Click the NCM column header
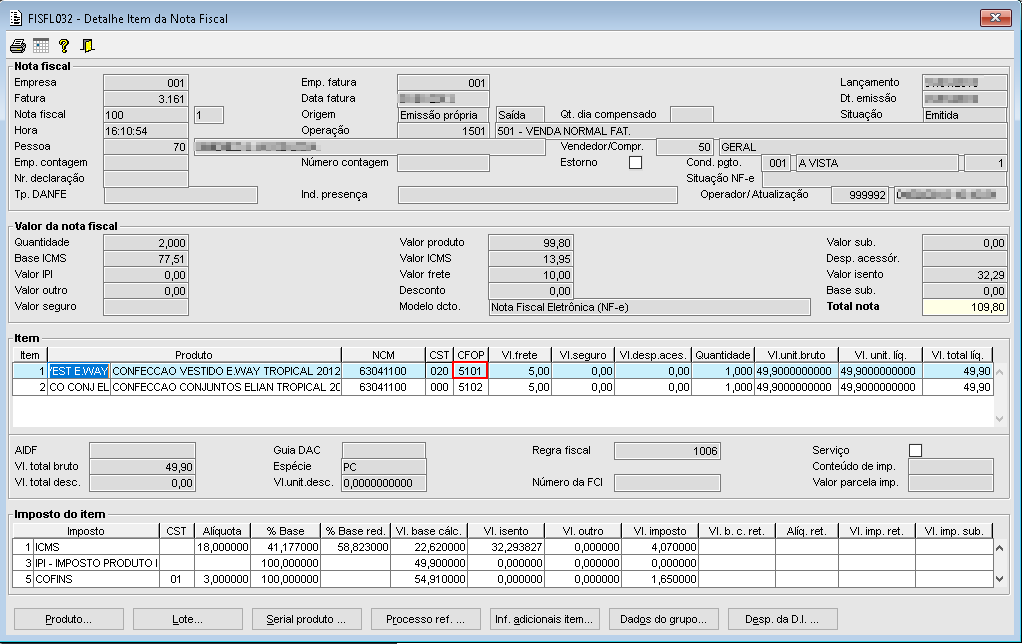The width and height of the screenshot is (1022, 644). pos(383,355)
